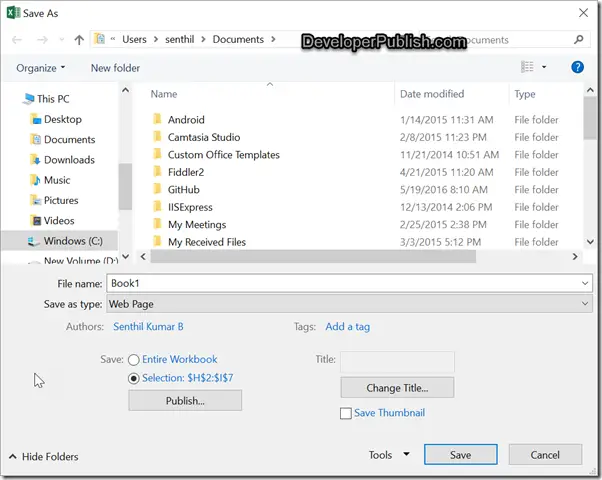This screenshot has width=602, height=480.
Task: Sort by Date modified column header
Action: point(432,94)
